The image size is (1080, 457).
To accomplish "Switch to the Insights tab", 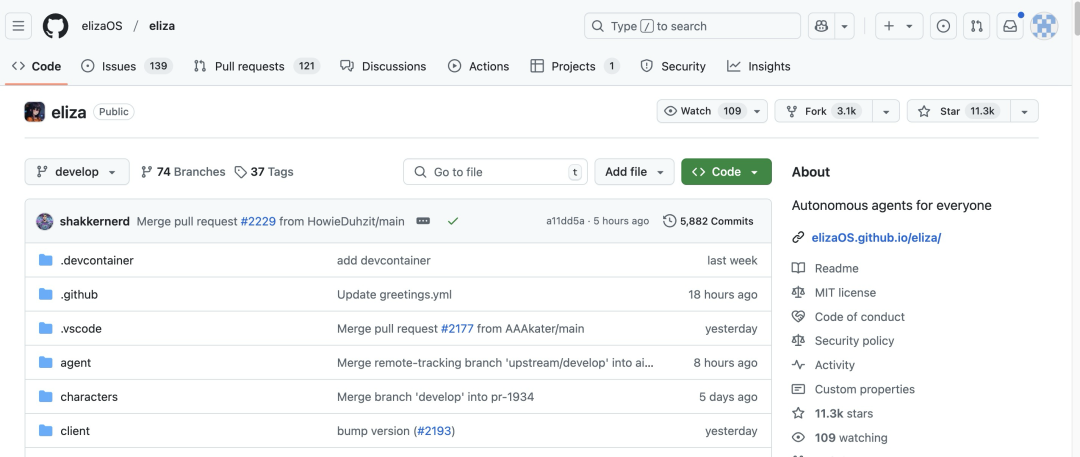I will click(x=758, y=66).
